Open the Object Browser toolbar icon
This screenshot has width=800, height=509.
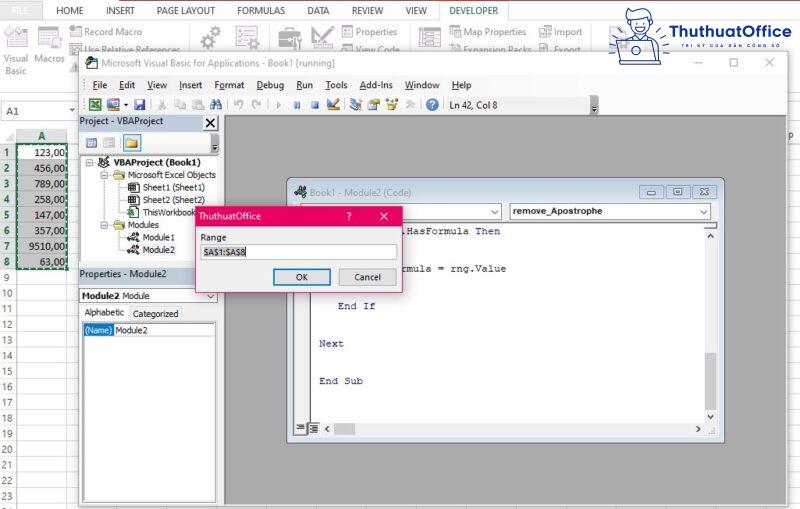pyautogui.click(x=391, y=105)
